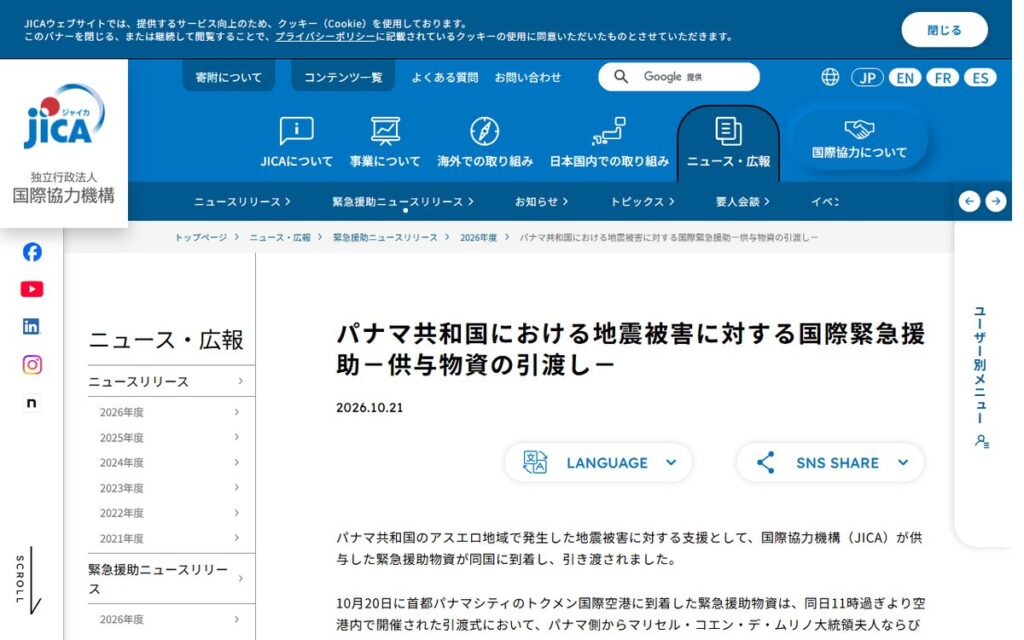
Task: Click コンテンツ一覧 button
Action: (x=343, y=77)
